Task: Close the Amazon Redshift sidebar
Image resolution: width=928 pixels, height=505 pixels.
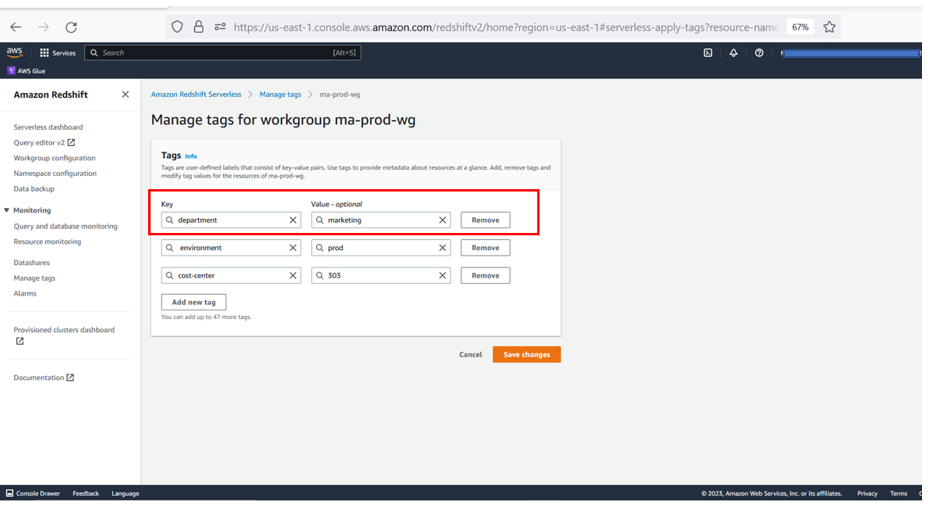Action: click(125, 94)
